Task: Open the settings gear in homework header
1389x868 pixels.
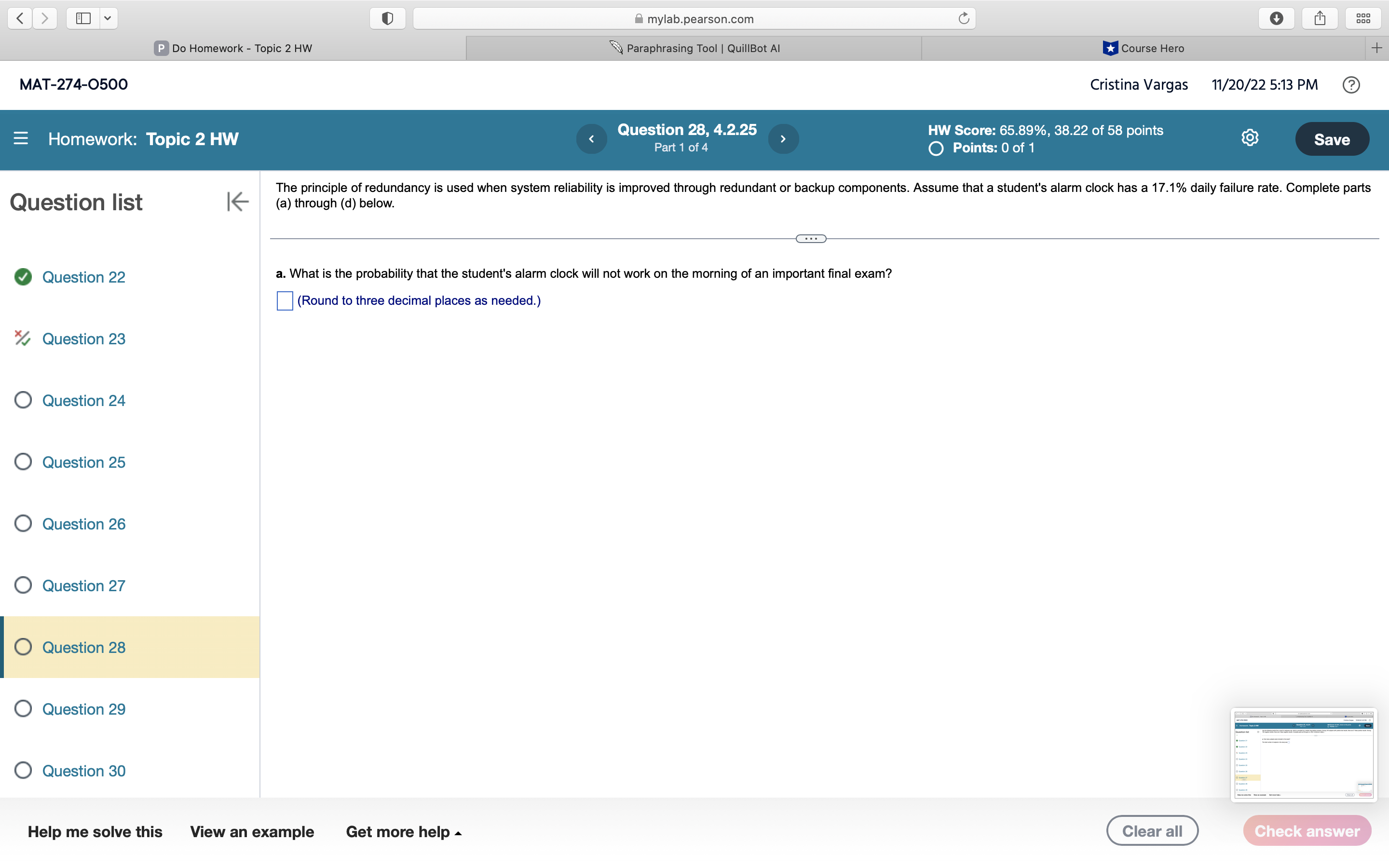Action: (1250, 138)
